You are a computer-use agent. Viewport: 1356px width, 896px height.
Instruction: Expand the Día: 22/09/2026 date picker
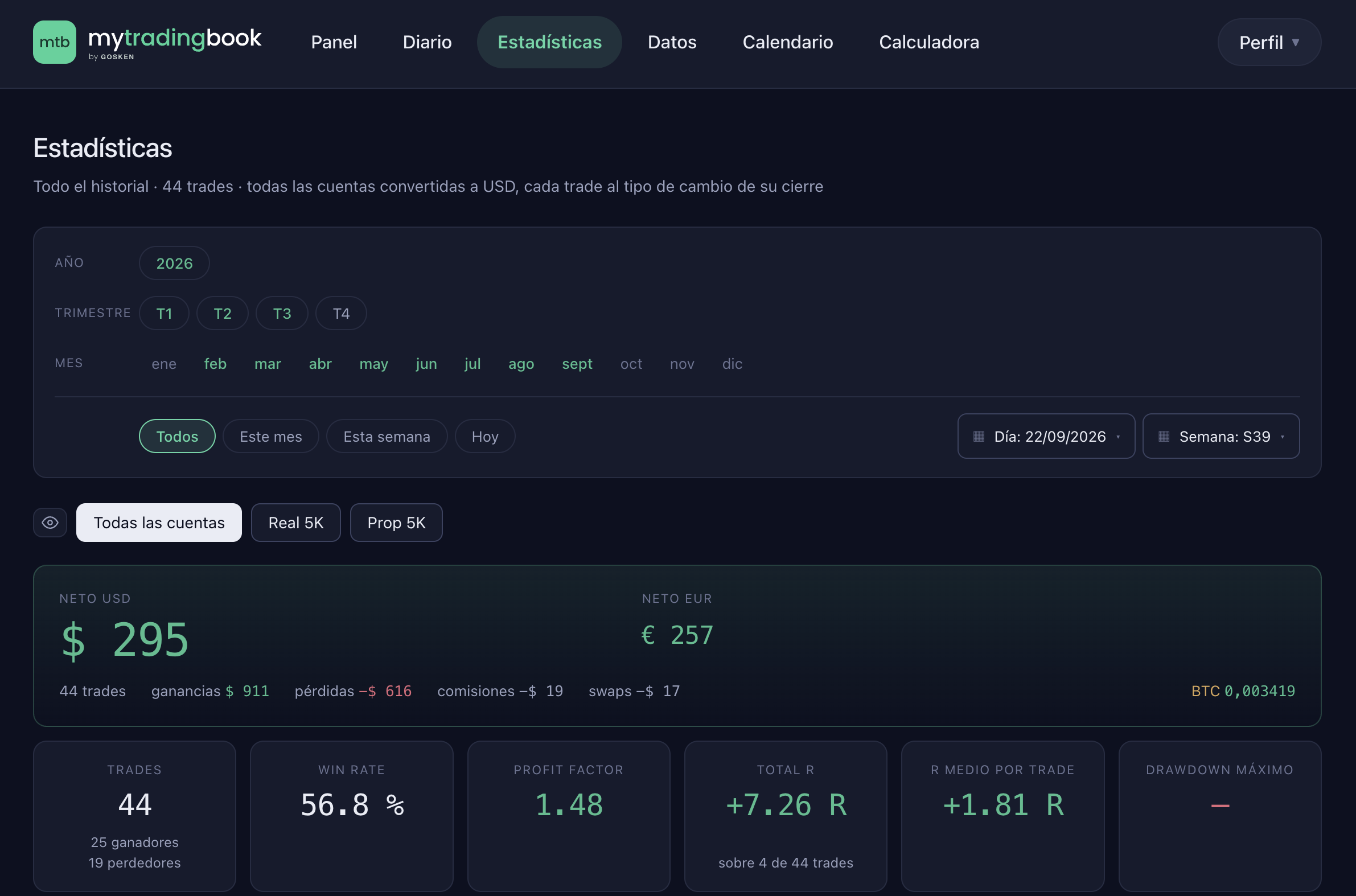coord(1046,437)
